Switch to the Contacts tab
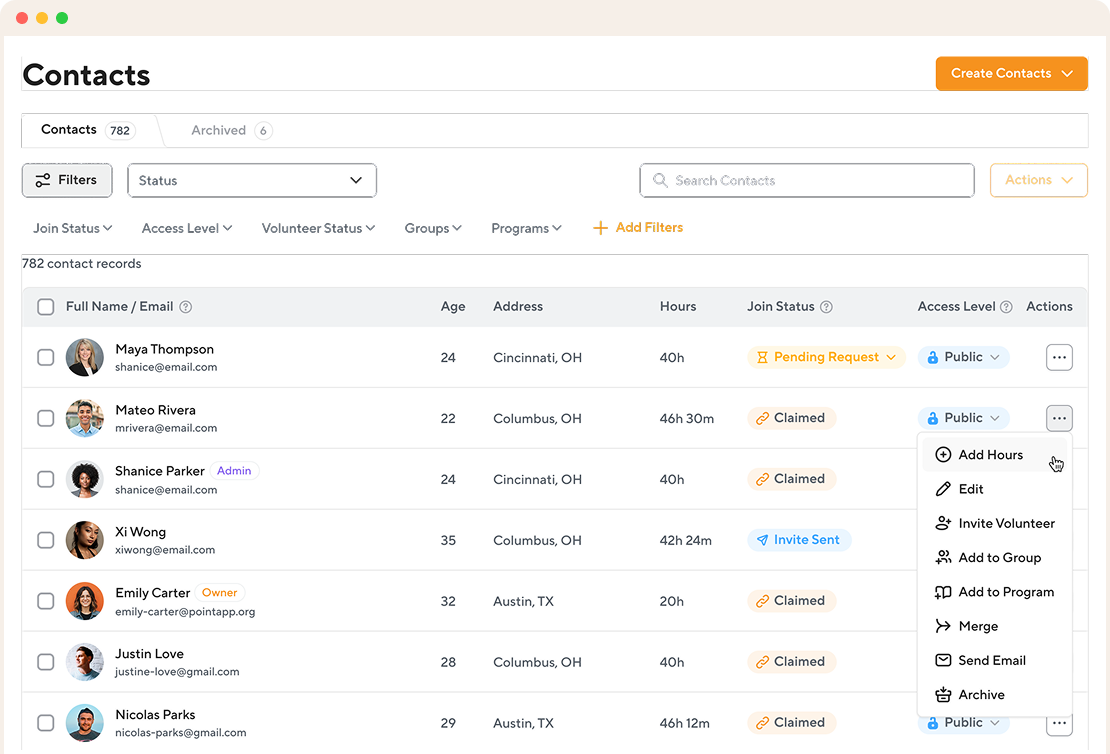 coord(88,130)
